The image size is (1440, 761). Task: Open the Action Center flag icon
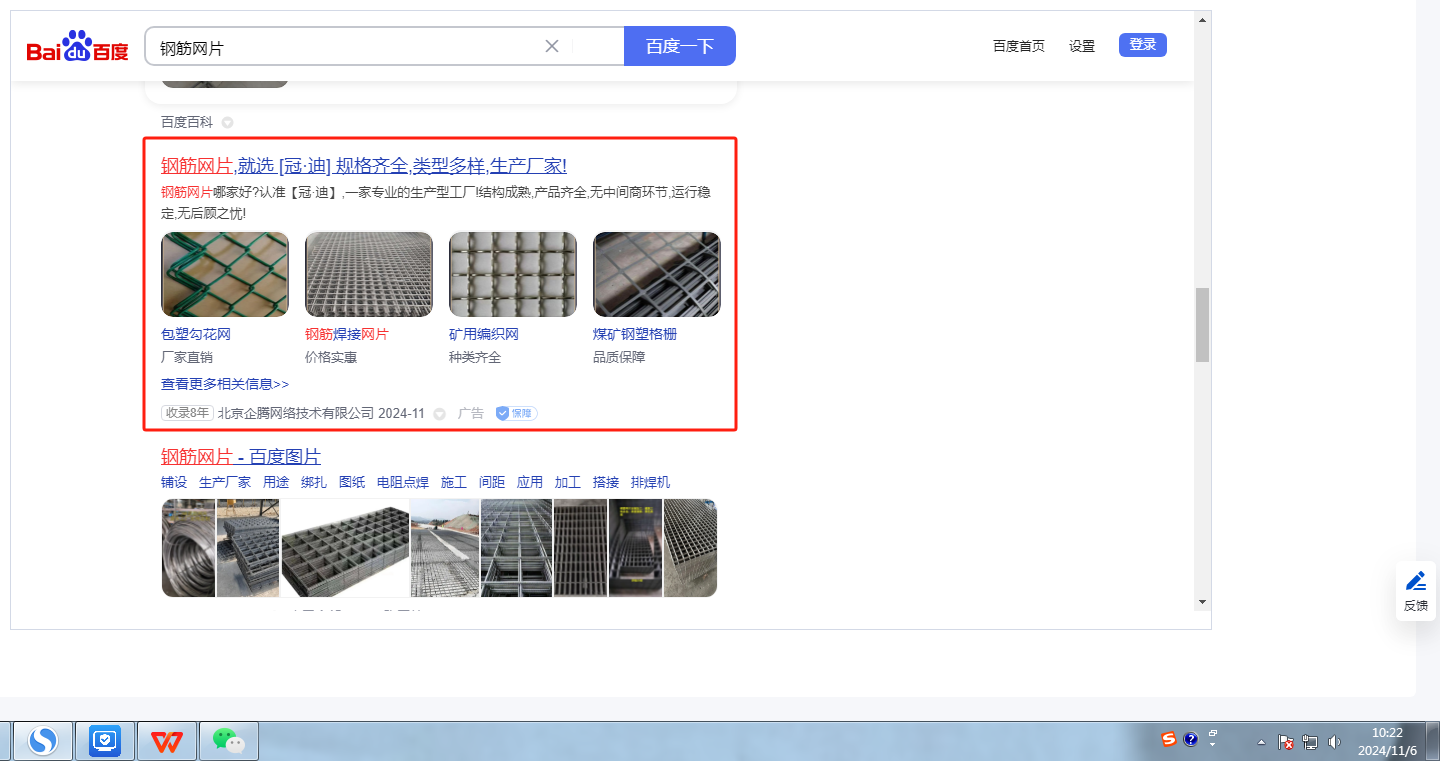pos(1287,742)
